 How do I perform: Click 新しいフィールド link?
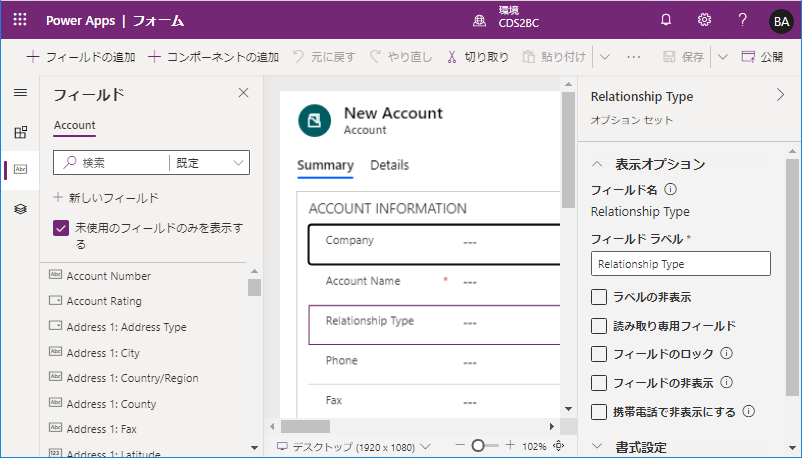pyautogui.click(x=106, y=198)
